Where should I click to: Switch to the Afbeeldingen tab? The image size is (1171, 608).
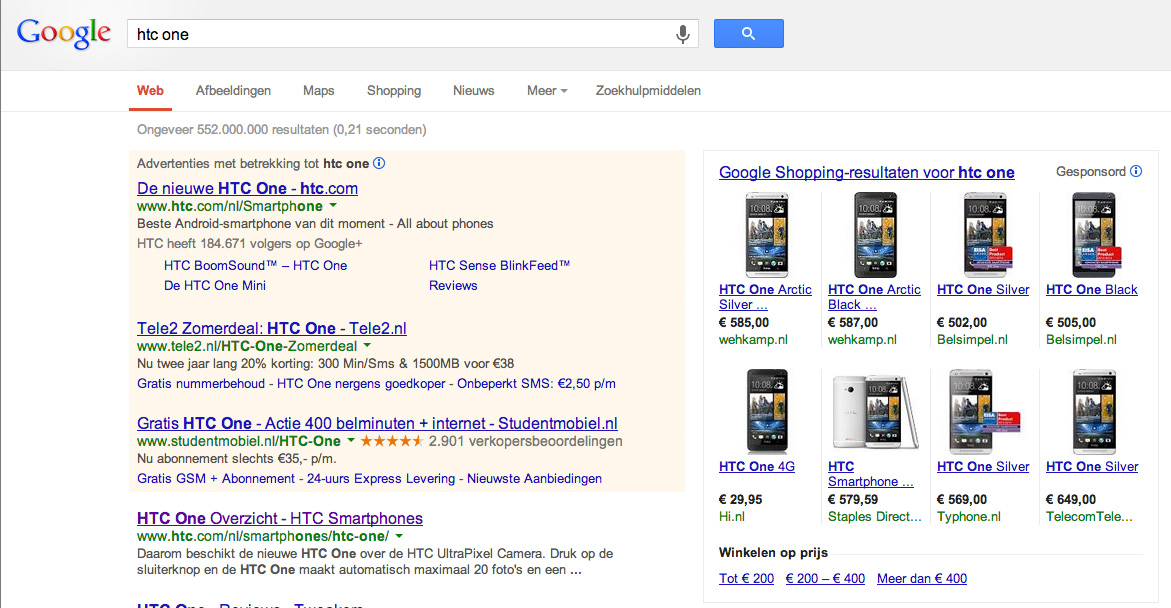(x=233, y=91)
